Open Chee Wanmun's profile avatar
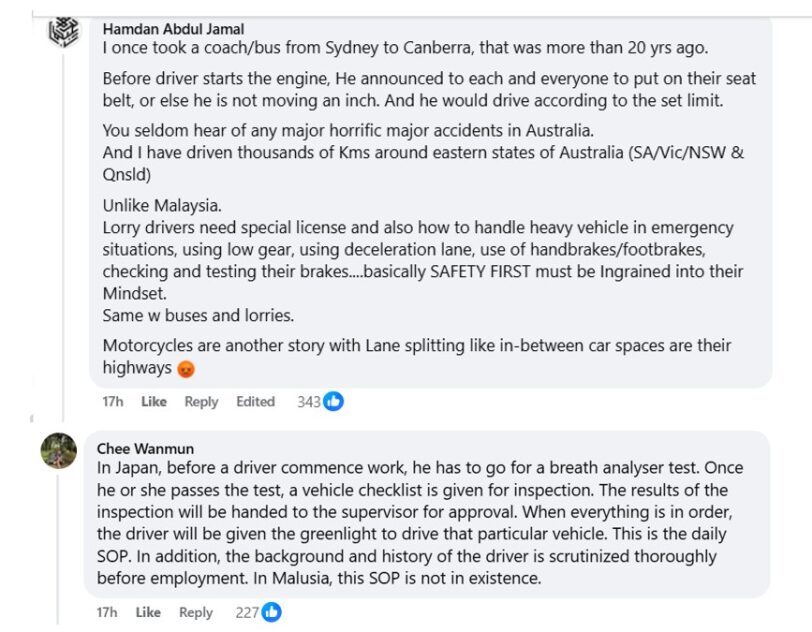 59,451
